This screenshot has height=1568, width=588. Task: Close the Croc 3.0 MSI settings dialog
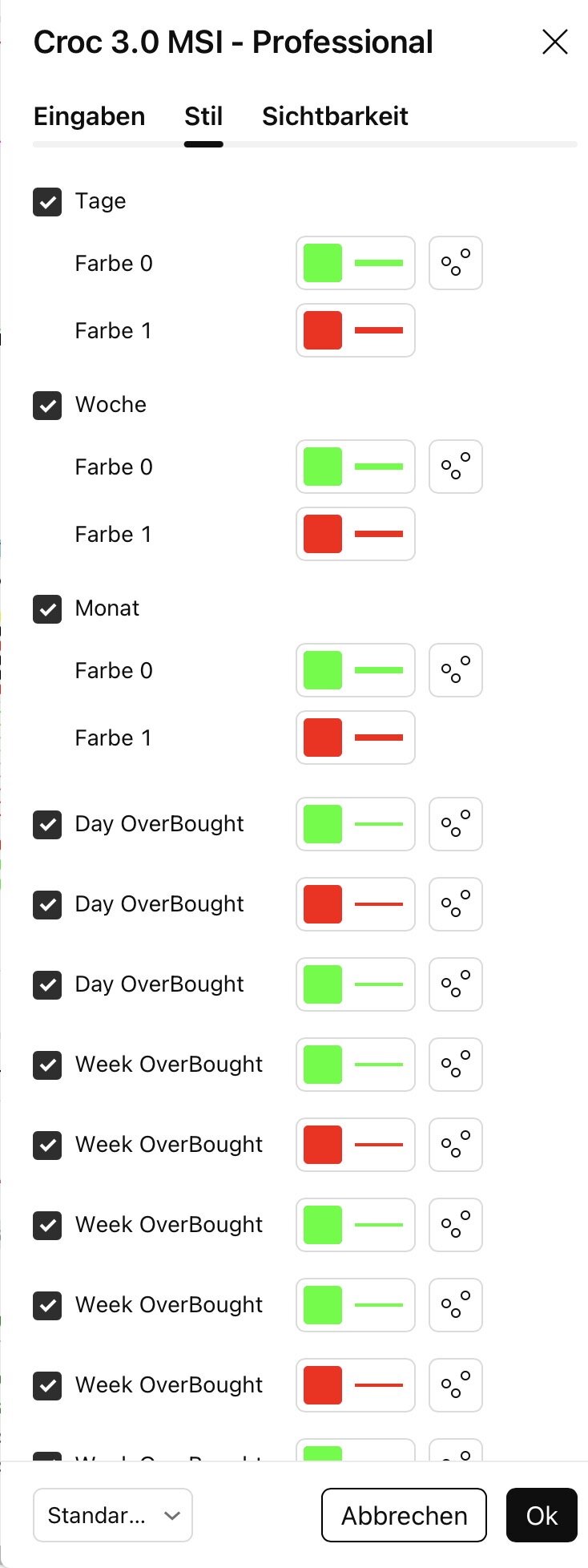tap(554, 42)
